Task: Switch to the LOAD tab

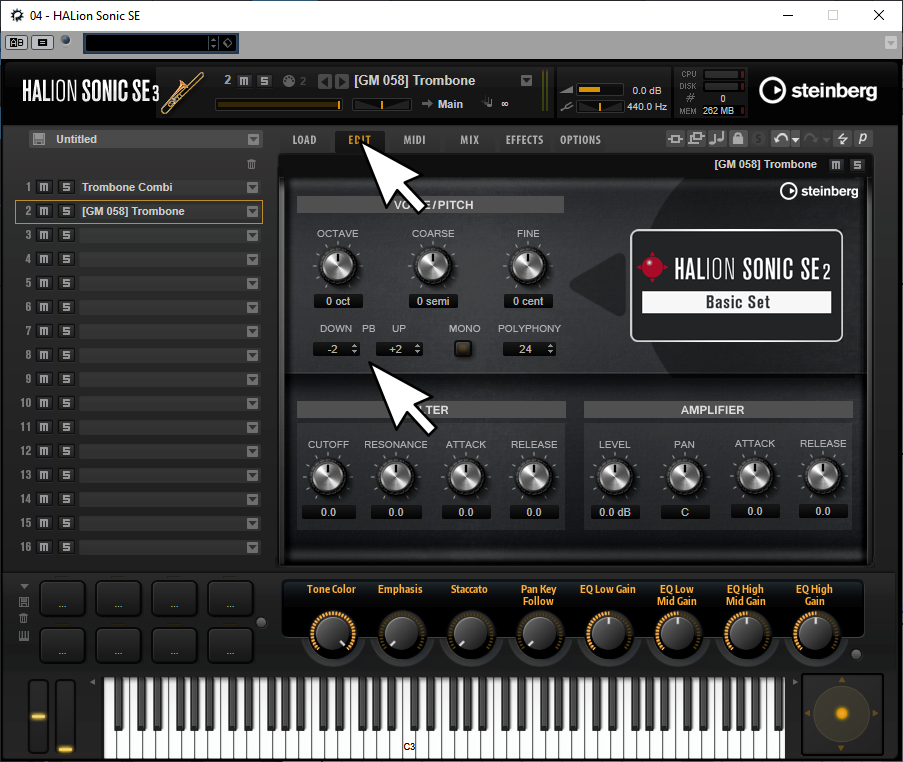Action: coord(304,140)
